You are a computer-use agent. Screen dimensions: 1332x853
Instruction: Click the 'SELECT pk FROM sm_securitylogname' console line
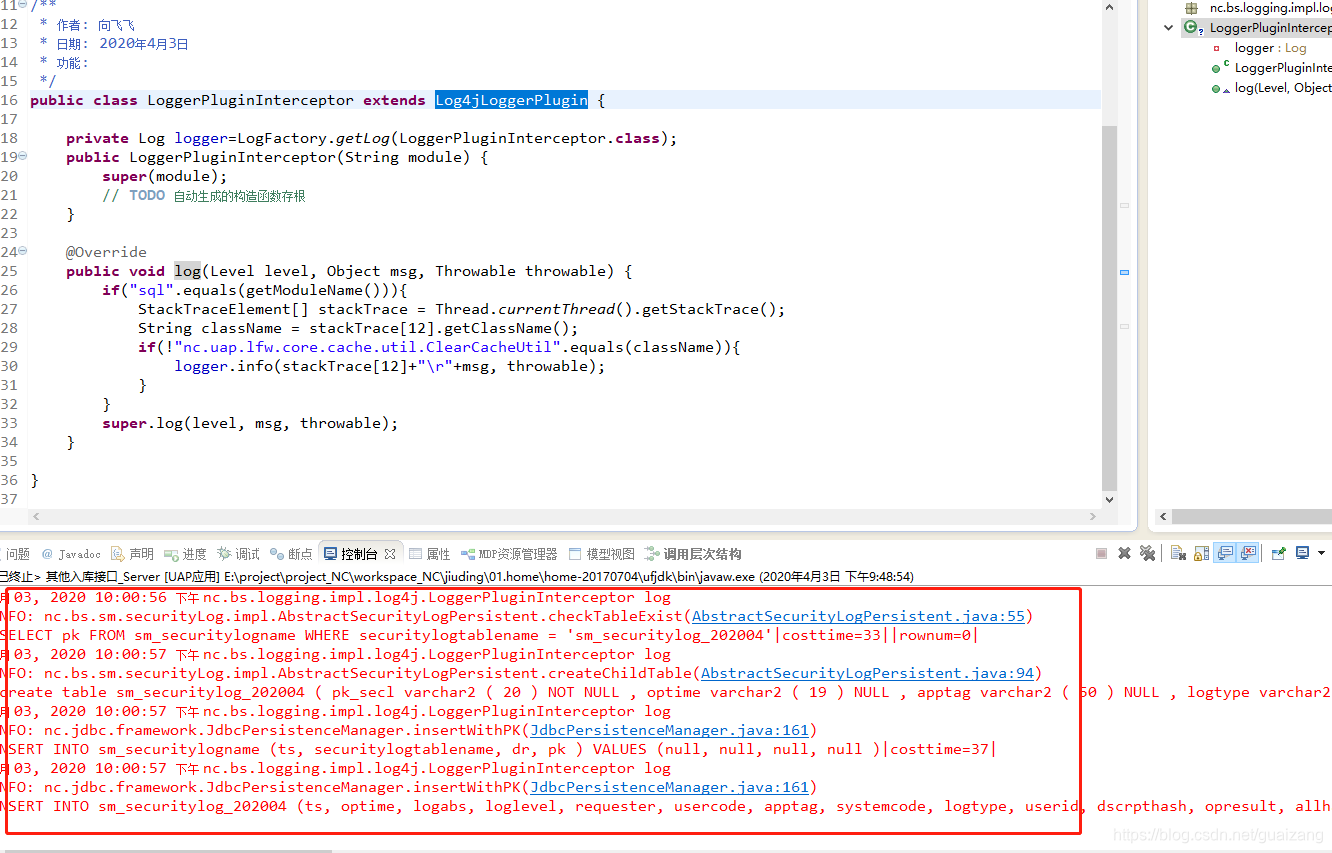coord(488,635)
